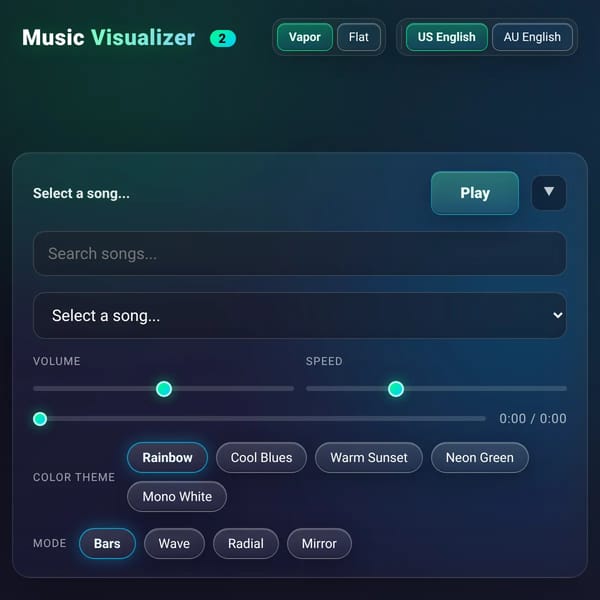Click the SPEED label
The image size is (600, 600).
tap(324, 361)
